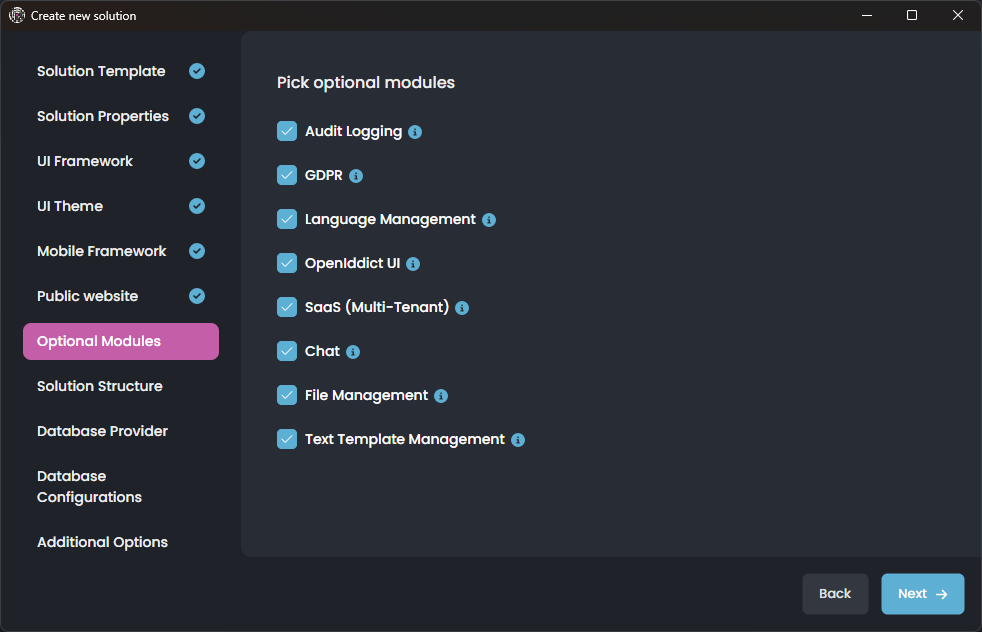
Task: Show info for Language Management module
Action: pos(489,220)
